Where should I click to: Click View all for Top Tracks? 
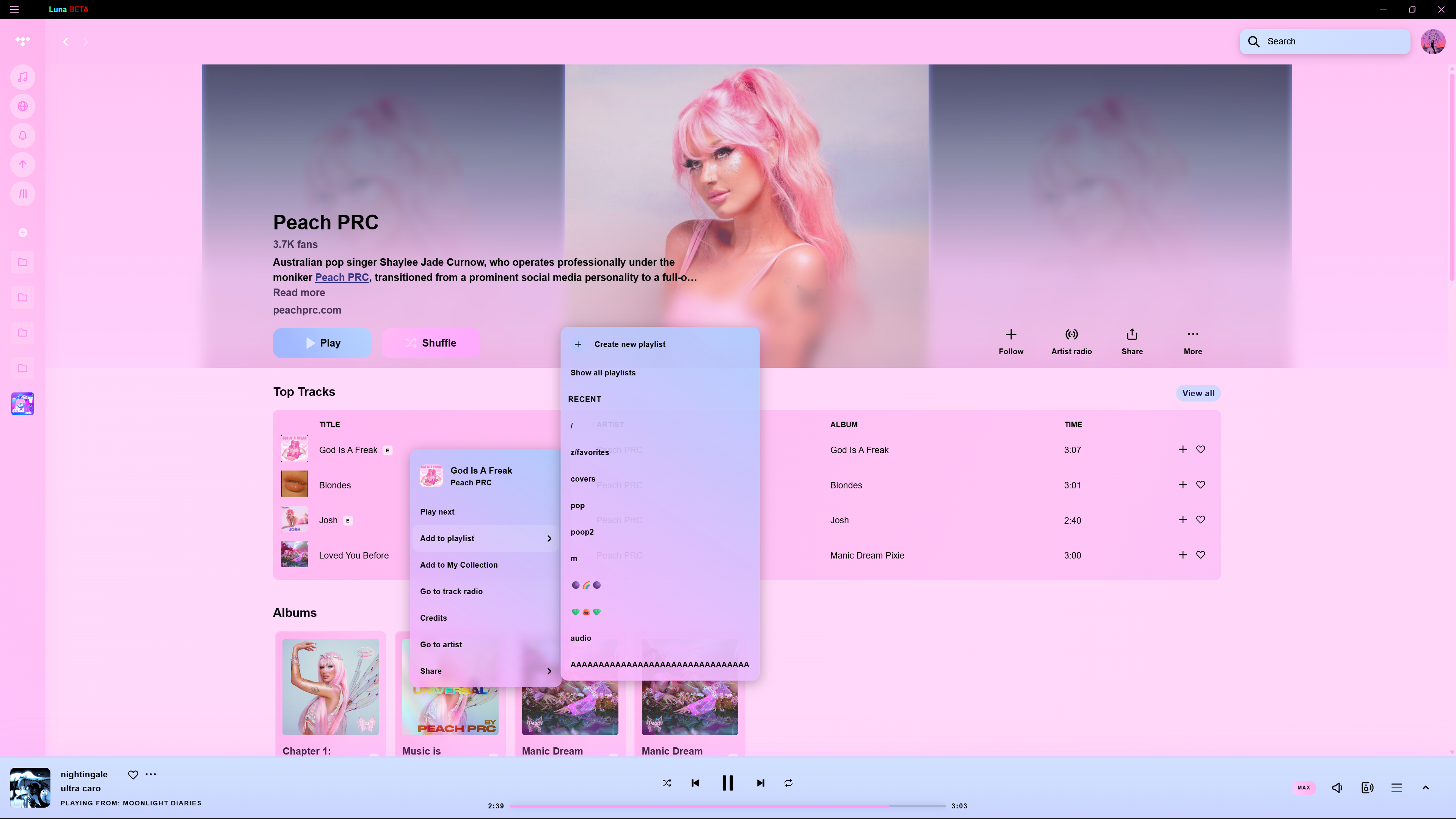pos(1198,394)
